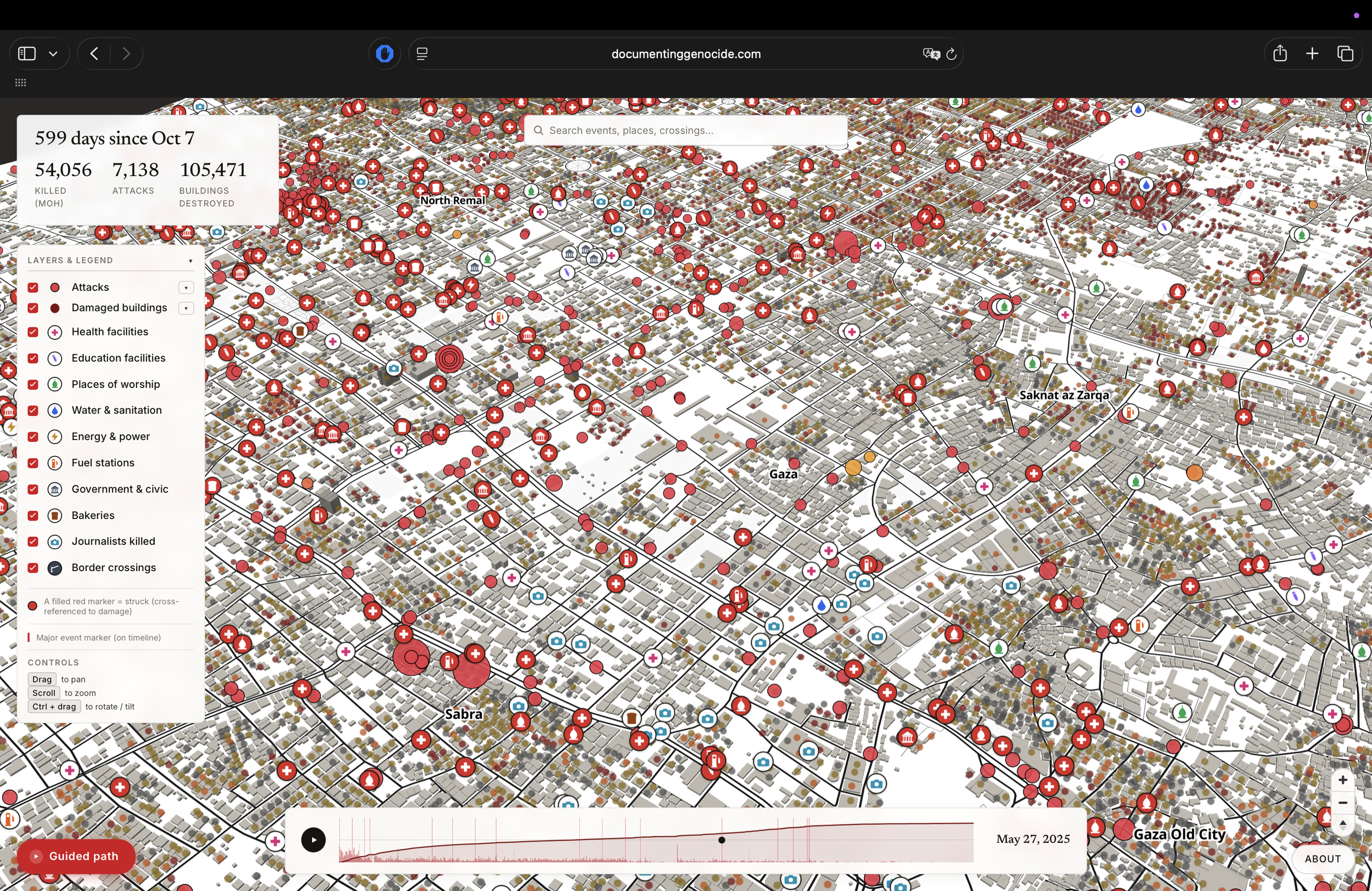Toggle the browser sidebar icon
Screen dimensions: 1372x891
point(27,54)
